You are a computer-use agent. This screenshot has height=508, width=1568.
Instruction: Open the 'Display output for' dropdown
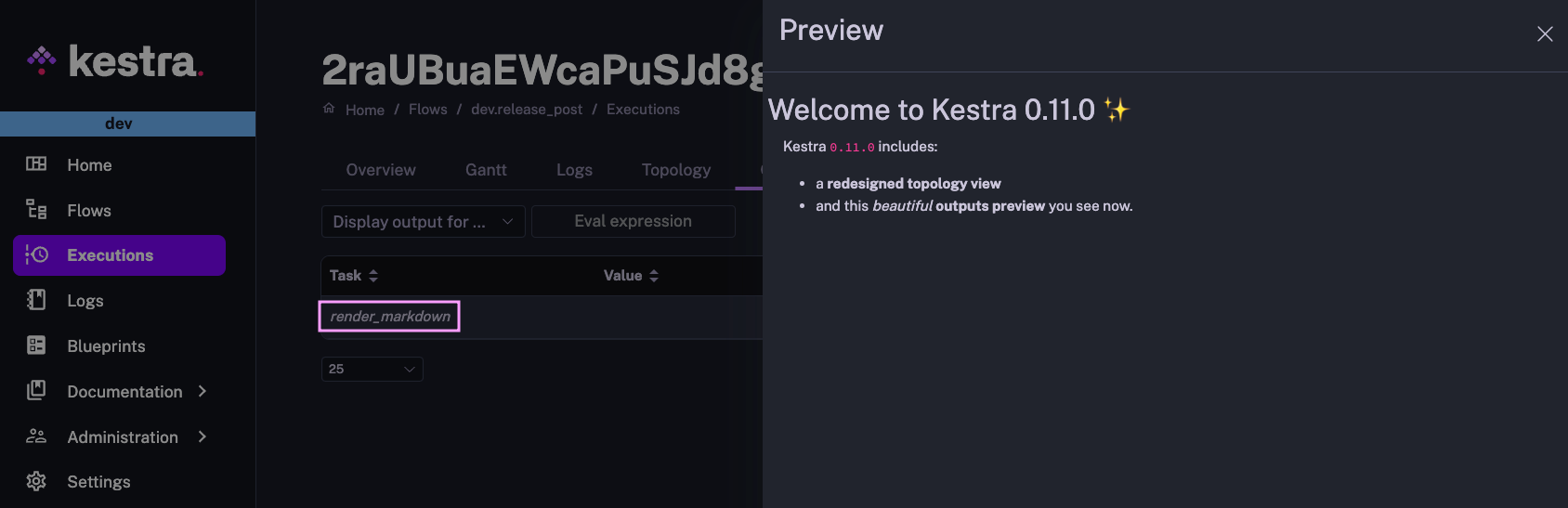click(x=423, y=222)
